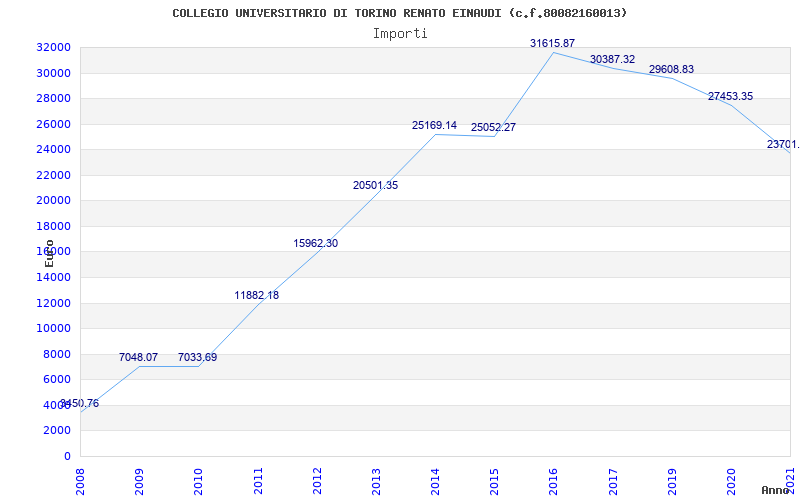Click the y-axis value 32000
Screen dimensions: 800x500
pos(53,47)
